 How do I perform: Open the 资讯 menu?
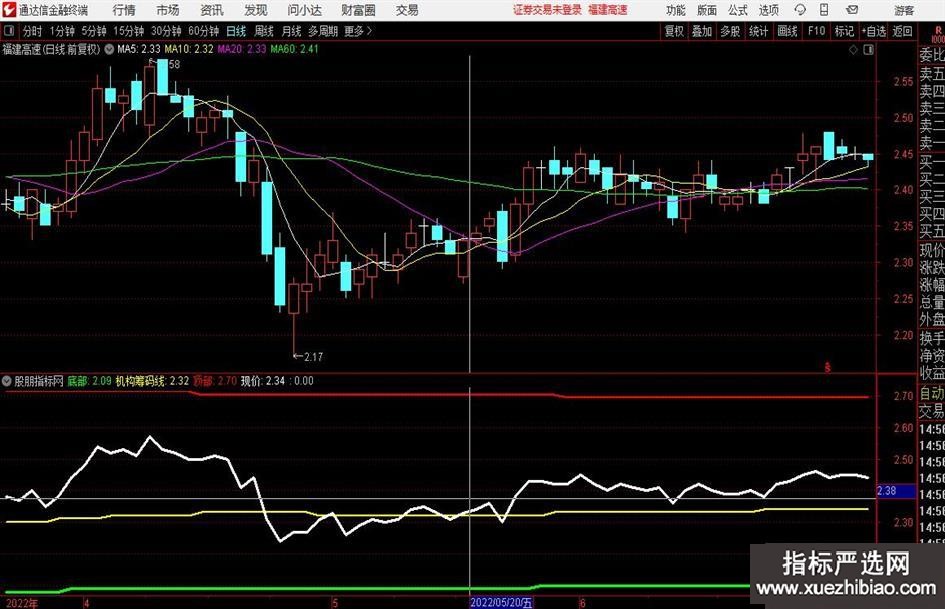point(212,10)
